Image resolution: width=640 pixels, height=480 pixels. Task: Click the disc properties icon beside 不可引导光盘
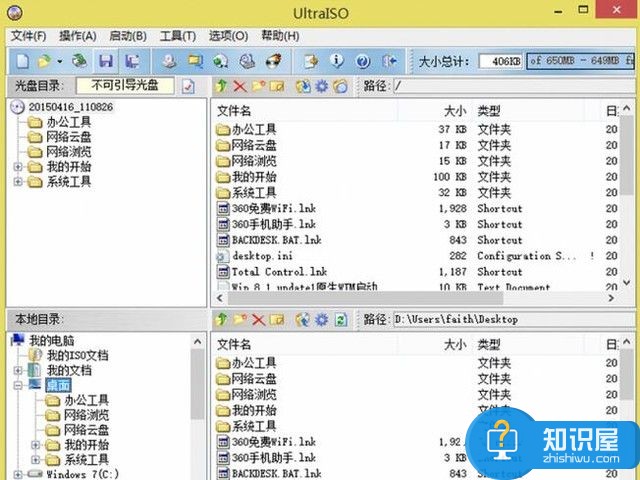188,86
